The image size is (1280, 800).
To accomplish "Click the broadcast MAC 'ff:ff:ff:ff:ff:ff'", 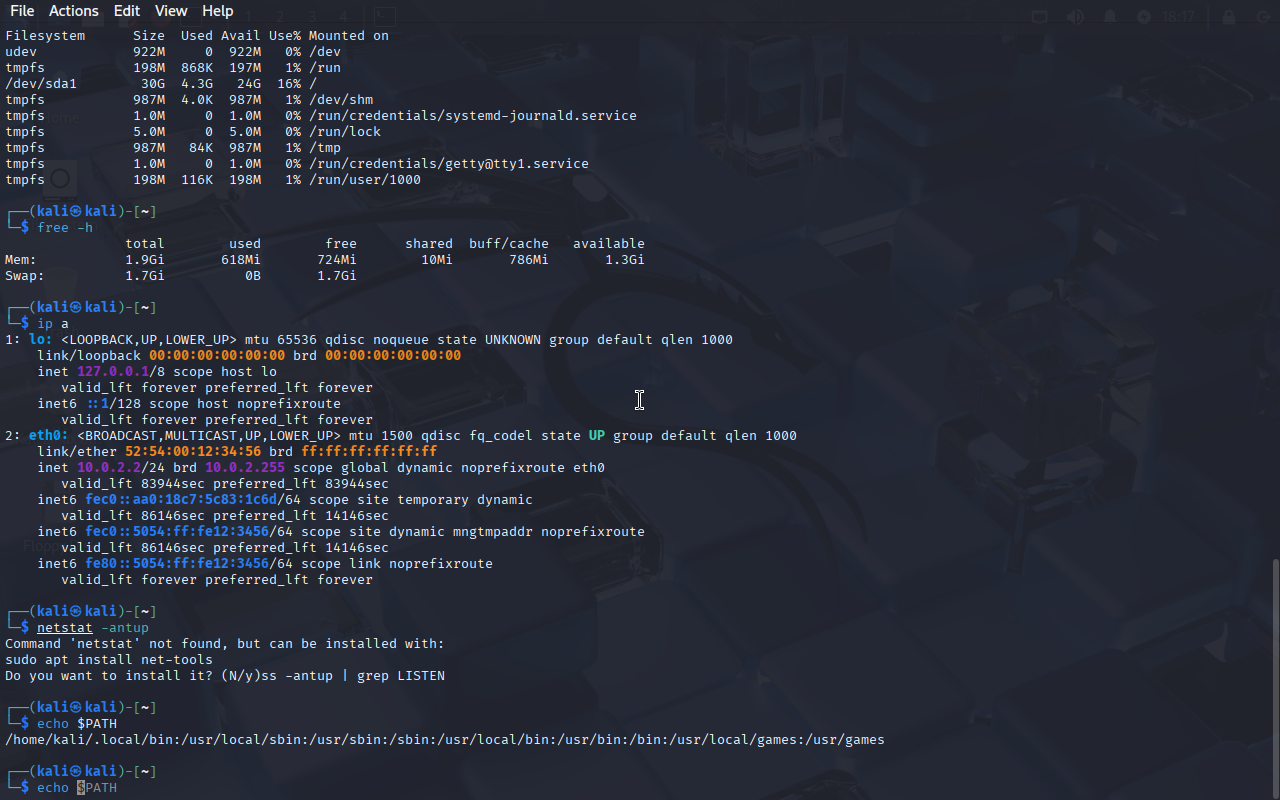I will [369, 452].
